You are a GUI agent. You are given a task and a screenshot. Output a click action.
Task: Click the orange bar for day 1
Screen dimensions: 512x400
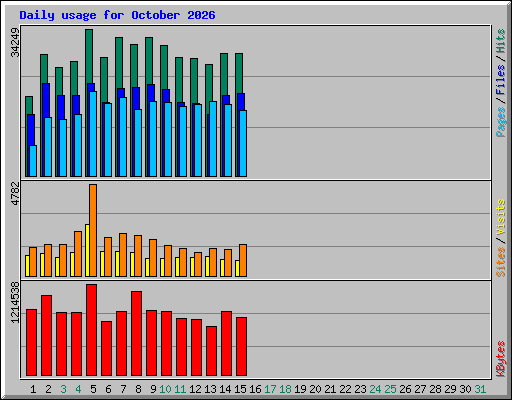click(33, 262)
